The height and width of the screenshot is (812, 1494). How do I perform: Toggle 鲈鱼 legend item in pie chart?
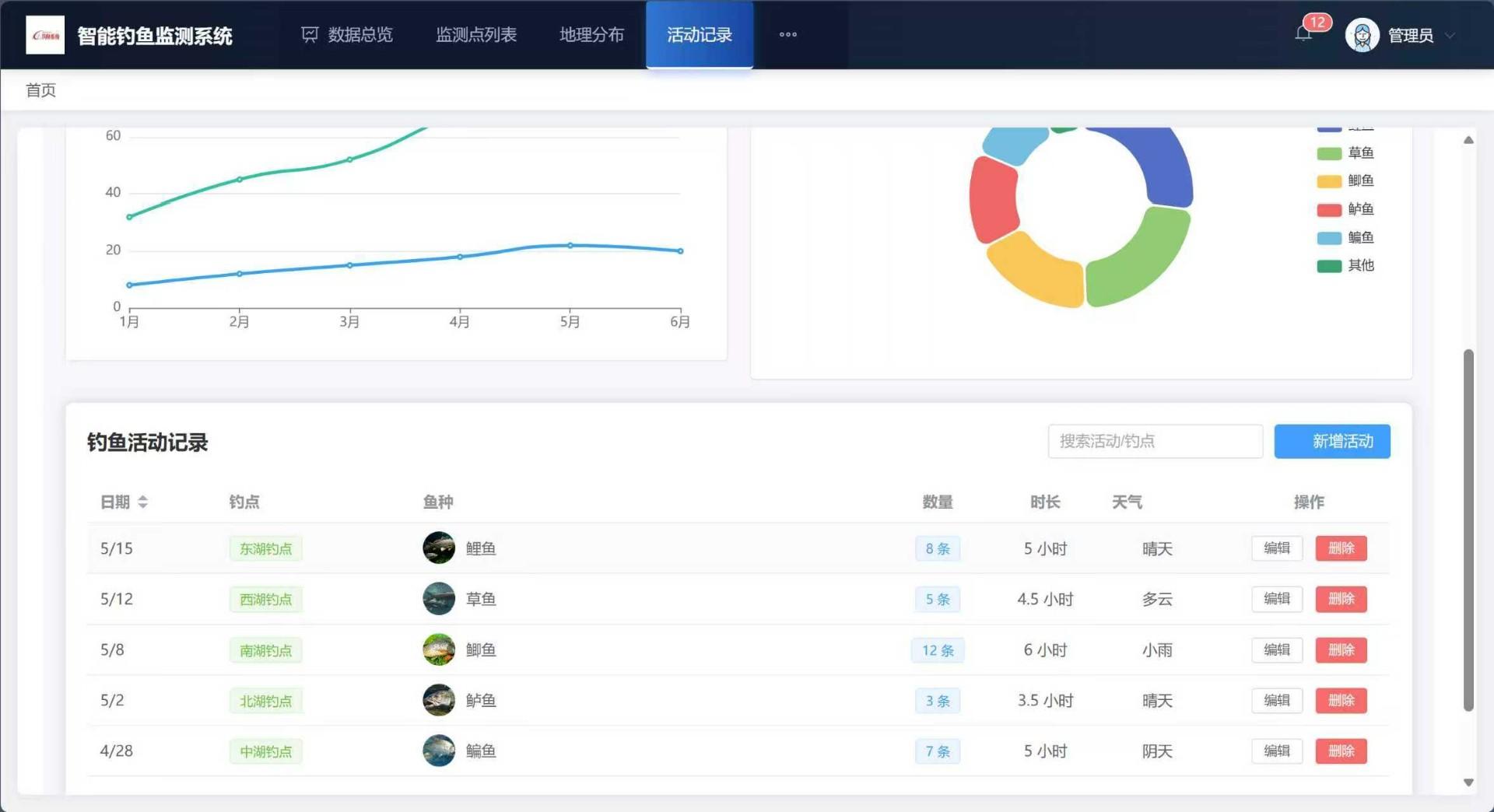tap(1360, 209)
